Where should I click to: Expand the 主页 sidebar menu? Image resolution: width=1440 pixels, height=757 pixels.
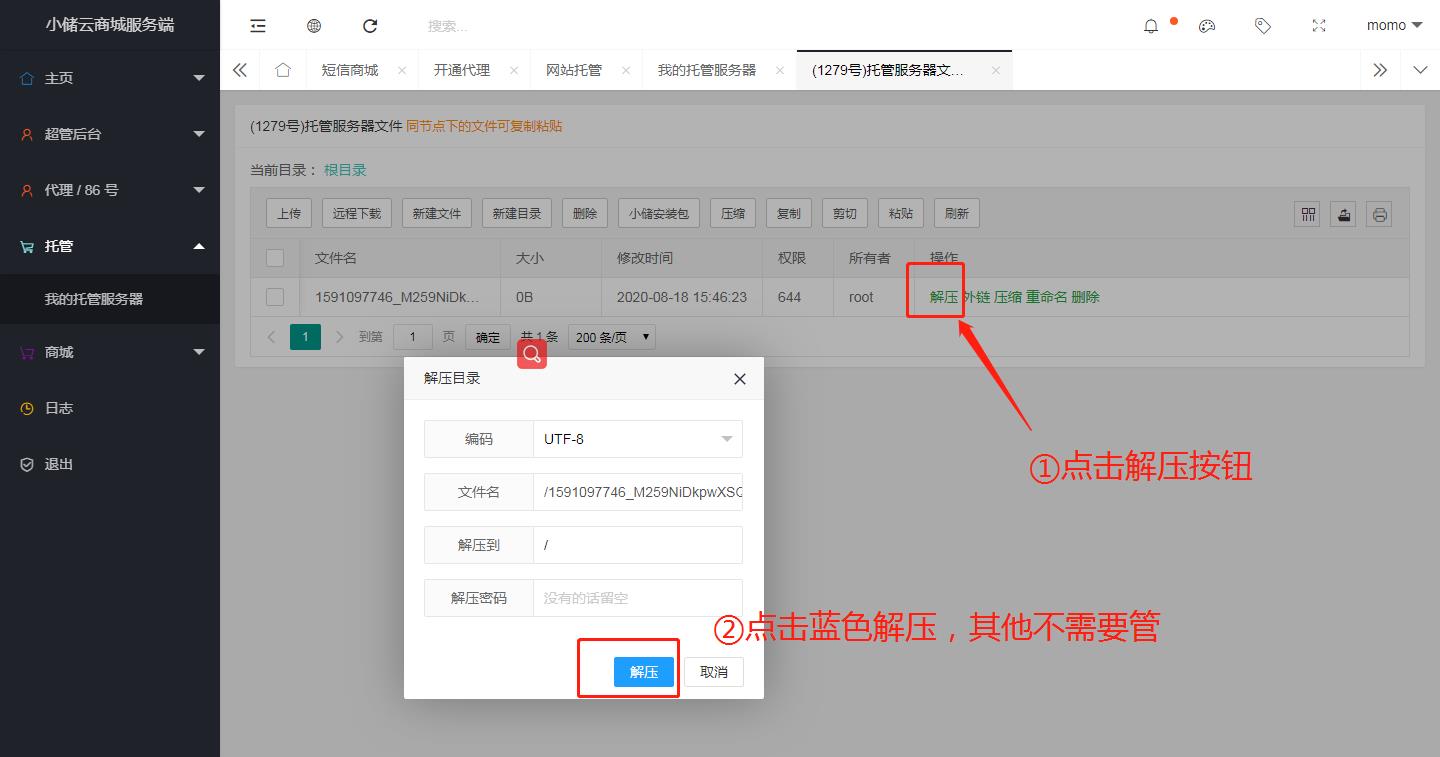110,78
